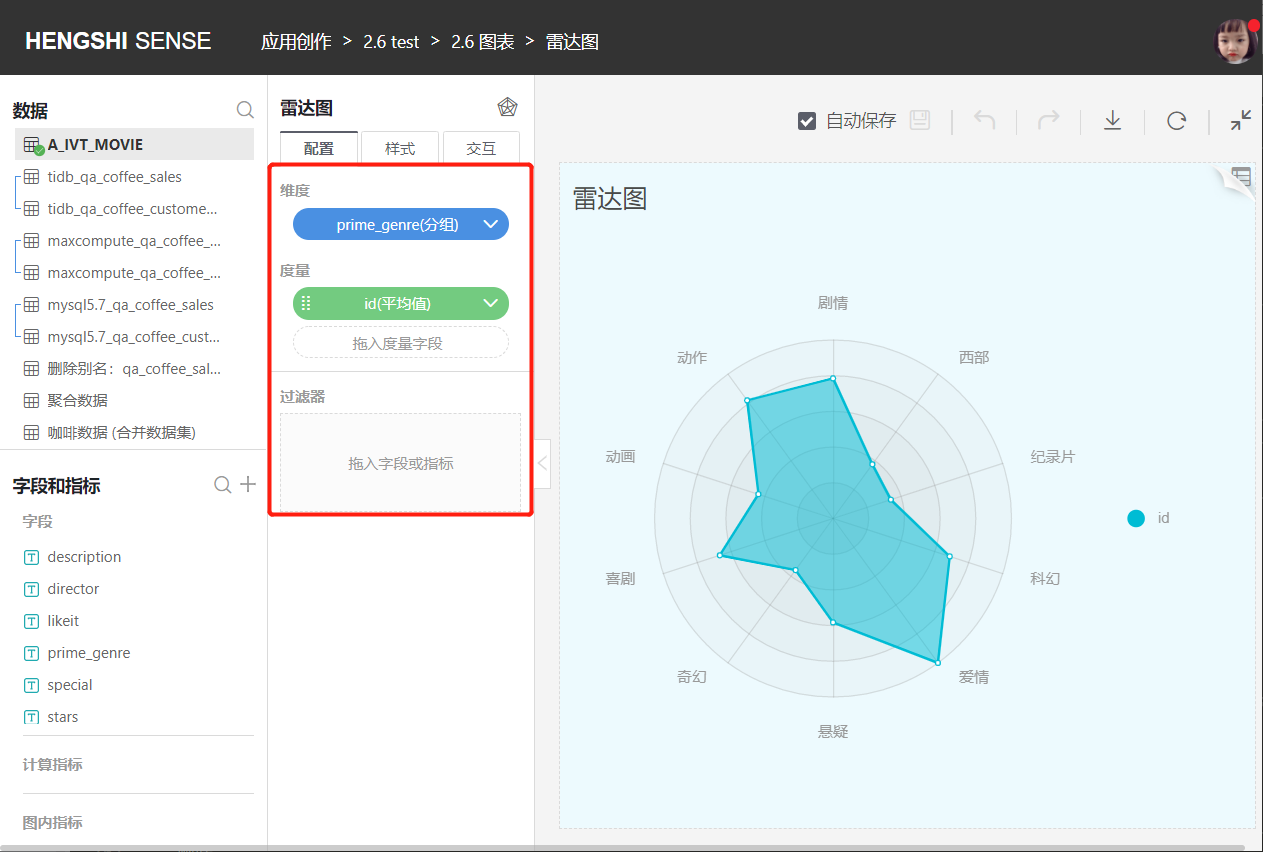Open the user avatar menu

[1236, 41]
